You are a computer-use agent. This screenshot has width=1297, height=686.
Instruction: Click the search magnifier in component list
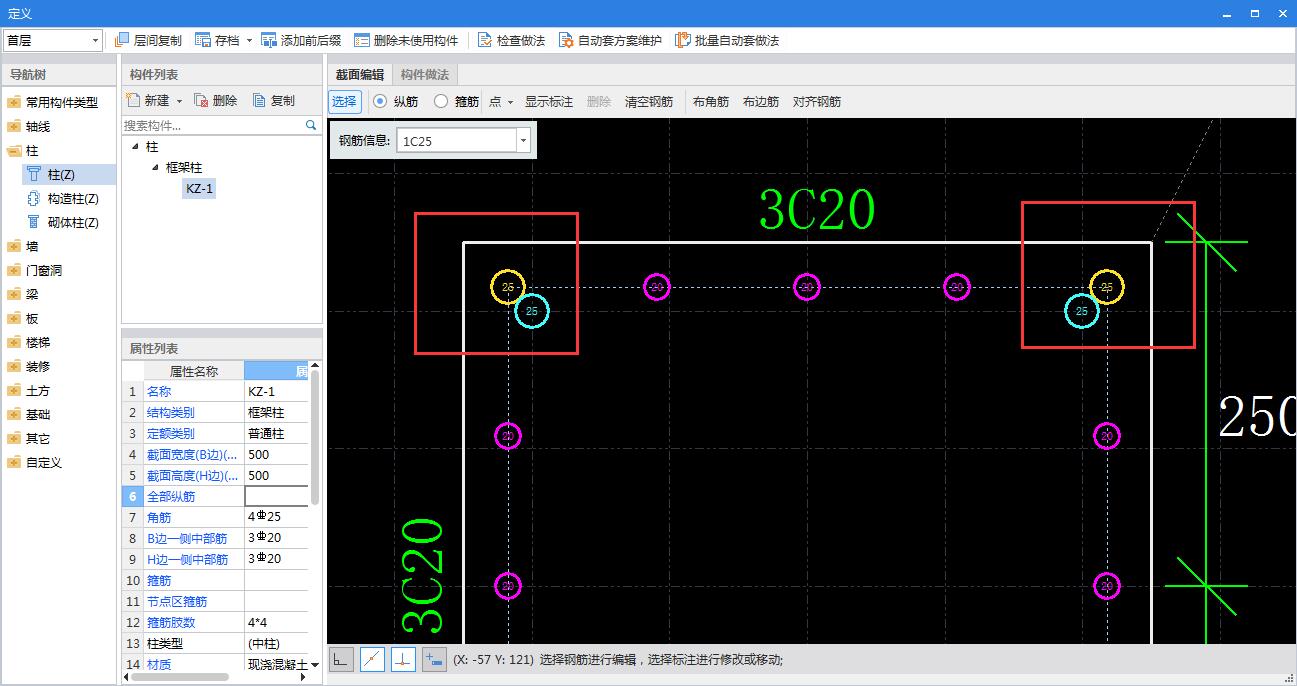point(311,126)
